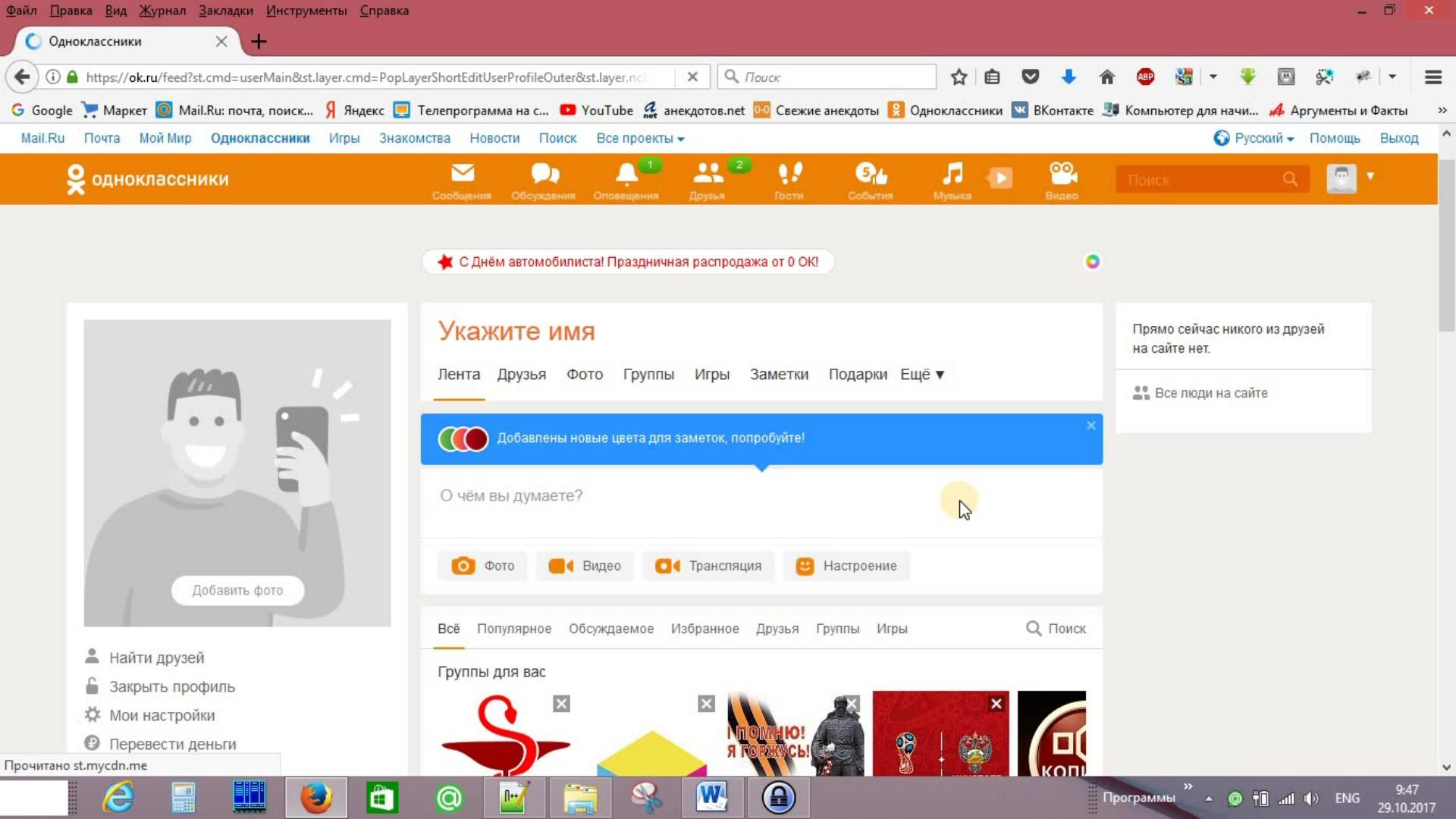The image size is (1456, 819).
Task: Open Windows Store from the taskbar
Action: (382, 798)
